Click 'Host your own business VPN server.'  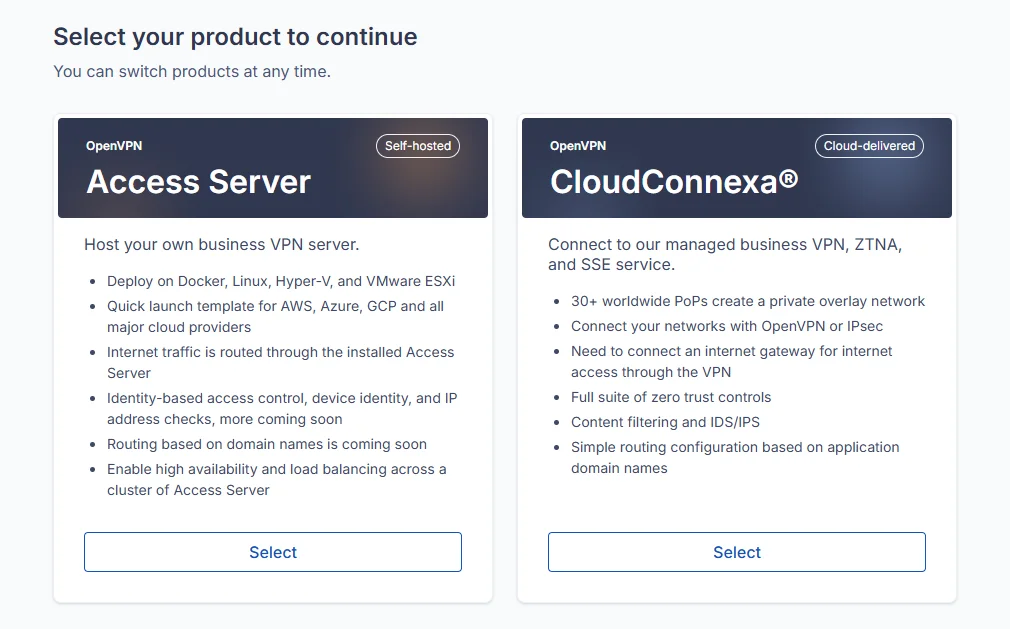(x=222, y=245)
